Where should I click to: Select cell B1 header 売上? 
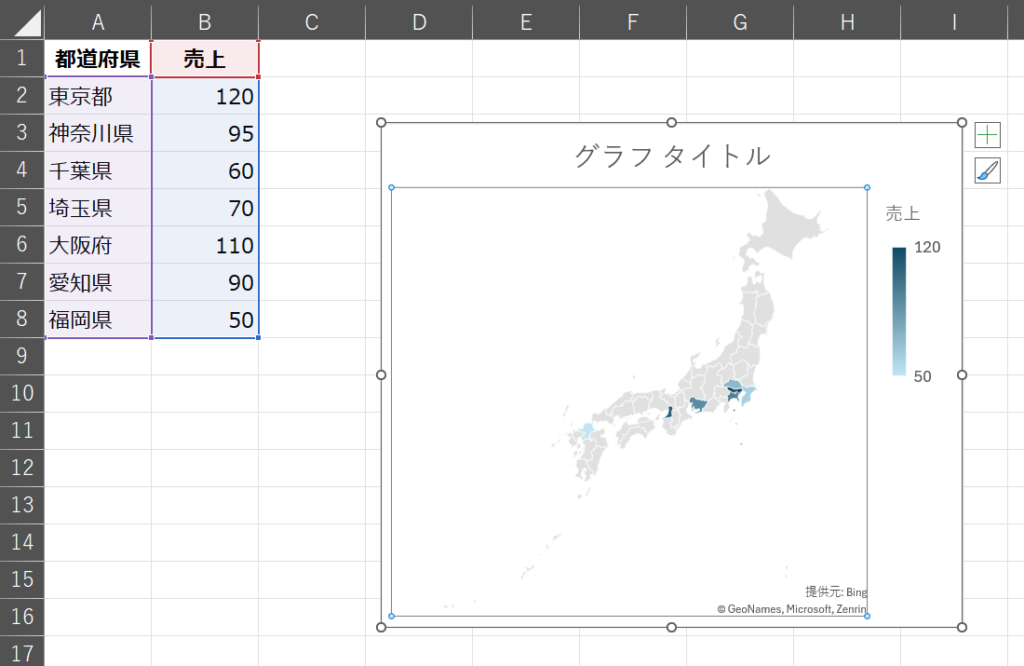tap(205, 59)
